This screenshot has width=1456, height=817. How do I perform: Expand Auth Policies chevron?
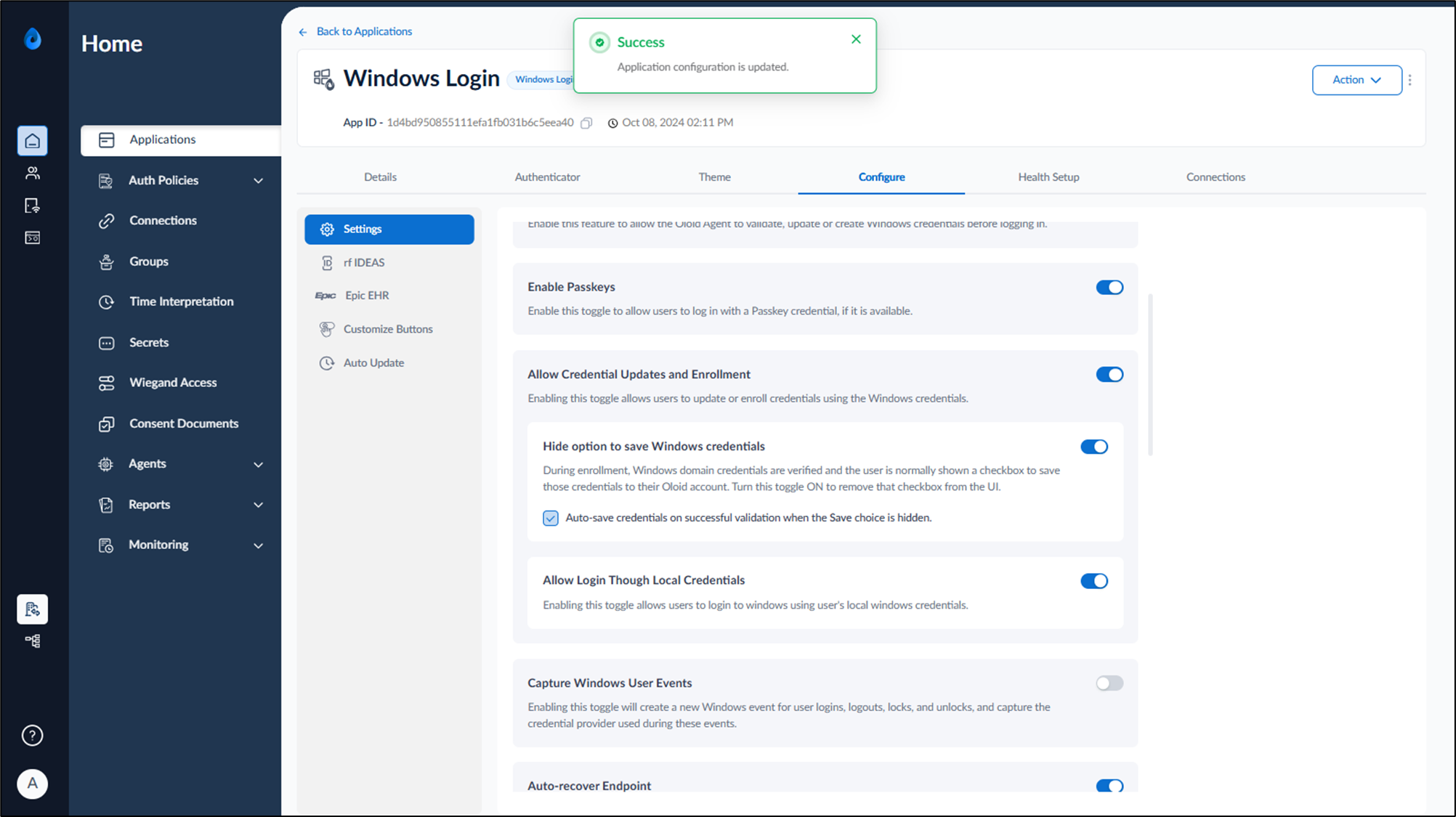tap(258, 181)
